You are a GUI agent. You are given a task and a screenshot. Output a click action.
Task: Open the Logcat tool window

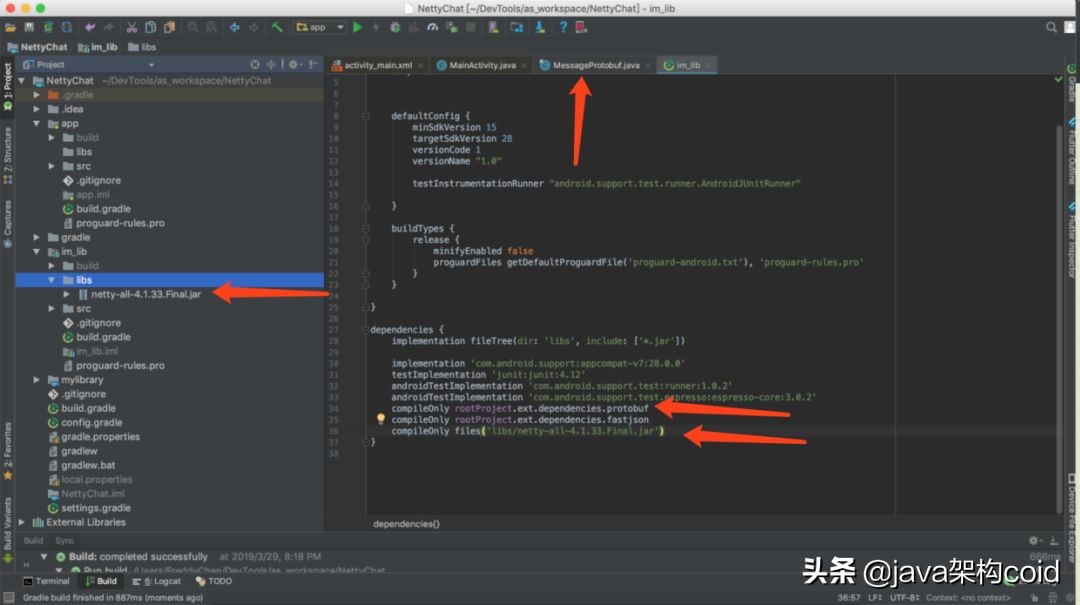(x=156, y=581)
